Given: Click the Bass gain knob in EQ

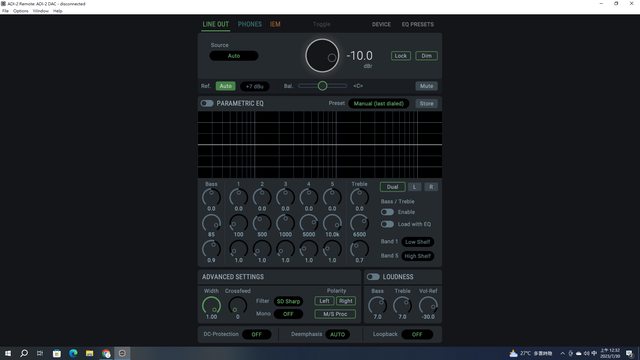Looking at the screenshot, I should (211, 197).
